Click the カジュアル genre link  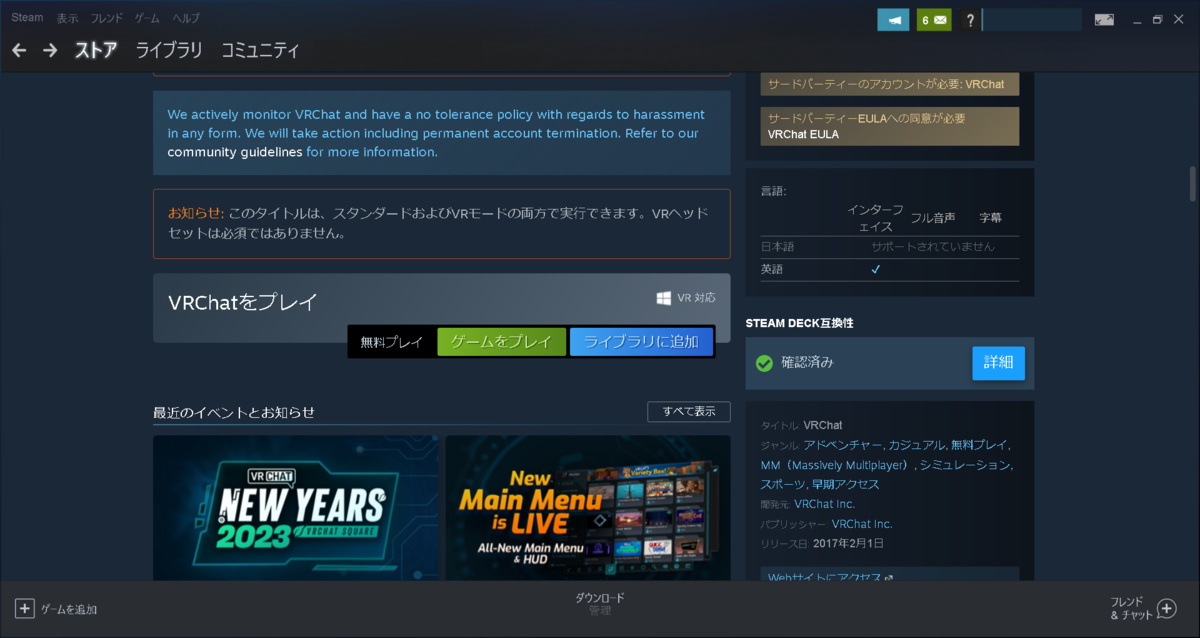point(915,445)
